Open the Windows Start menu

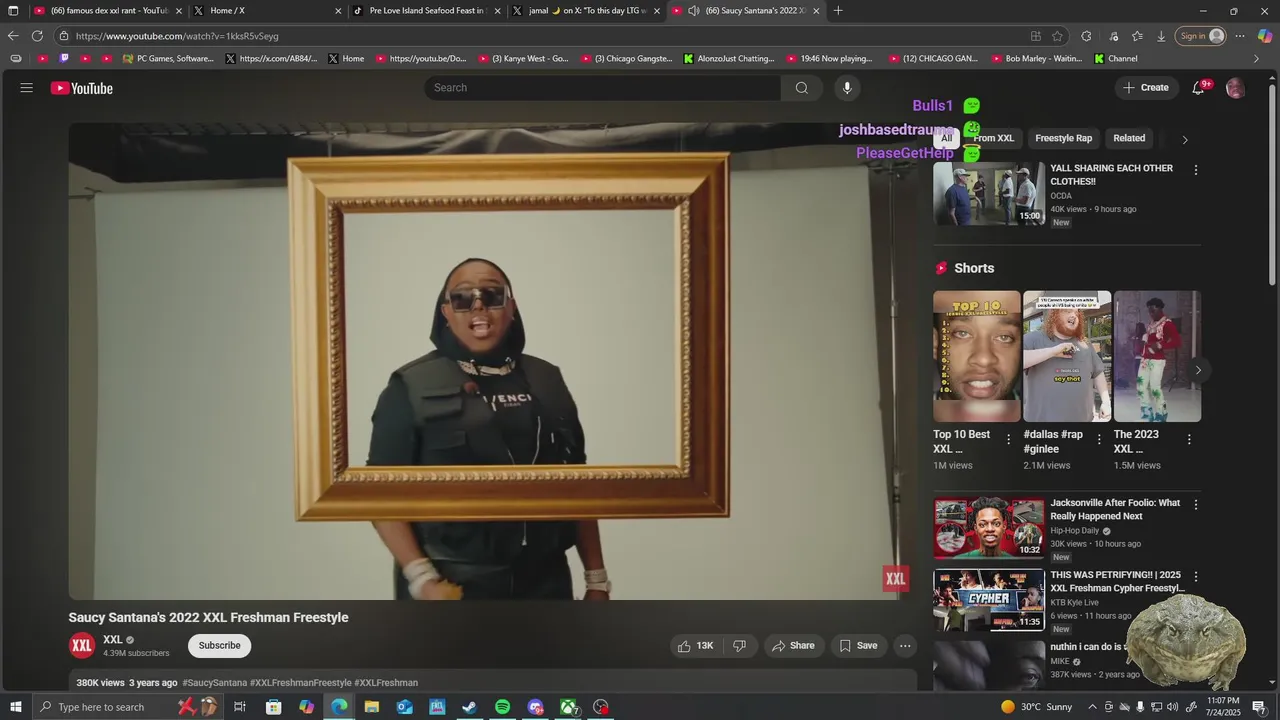tap(15, 707)
